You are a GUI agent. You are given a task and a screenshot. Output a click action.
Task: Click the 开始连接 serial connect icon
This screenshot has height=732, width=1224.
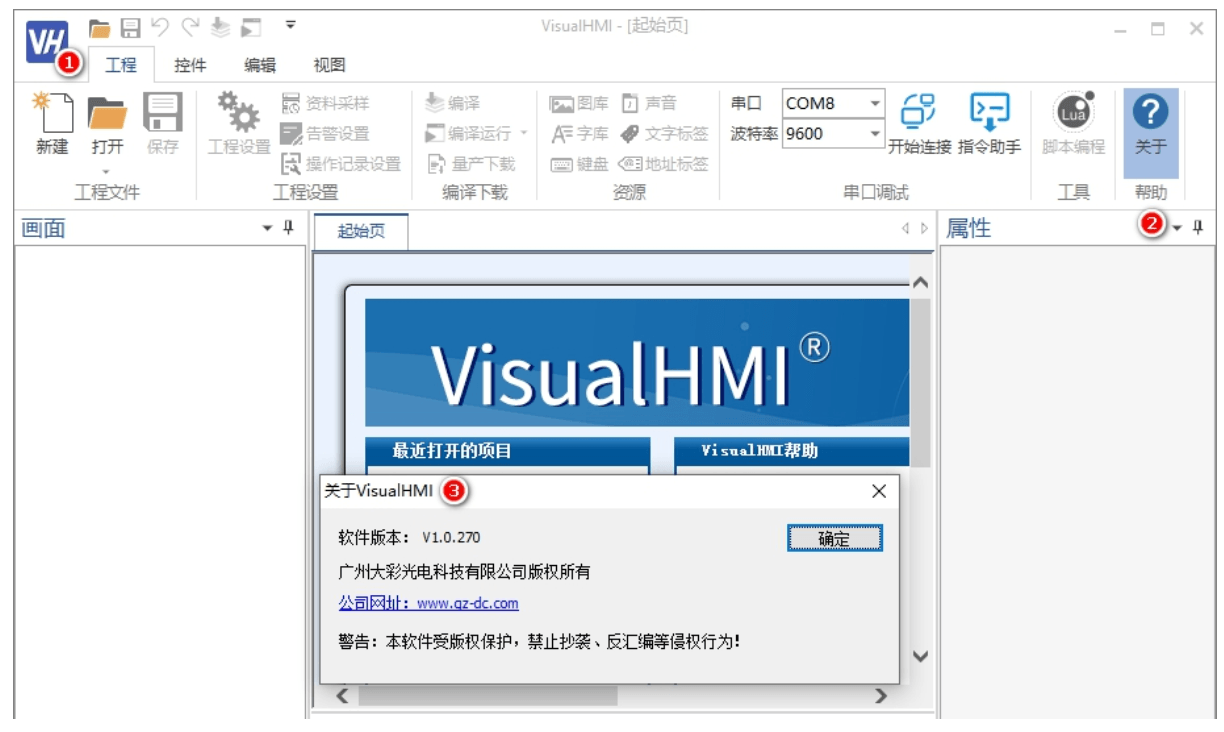[x=918, y=112]
